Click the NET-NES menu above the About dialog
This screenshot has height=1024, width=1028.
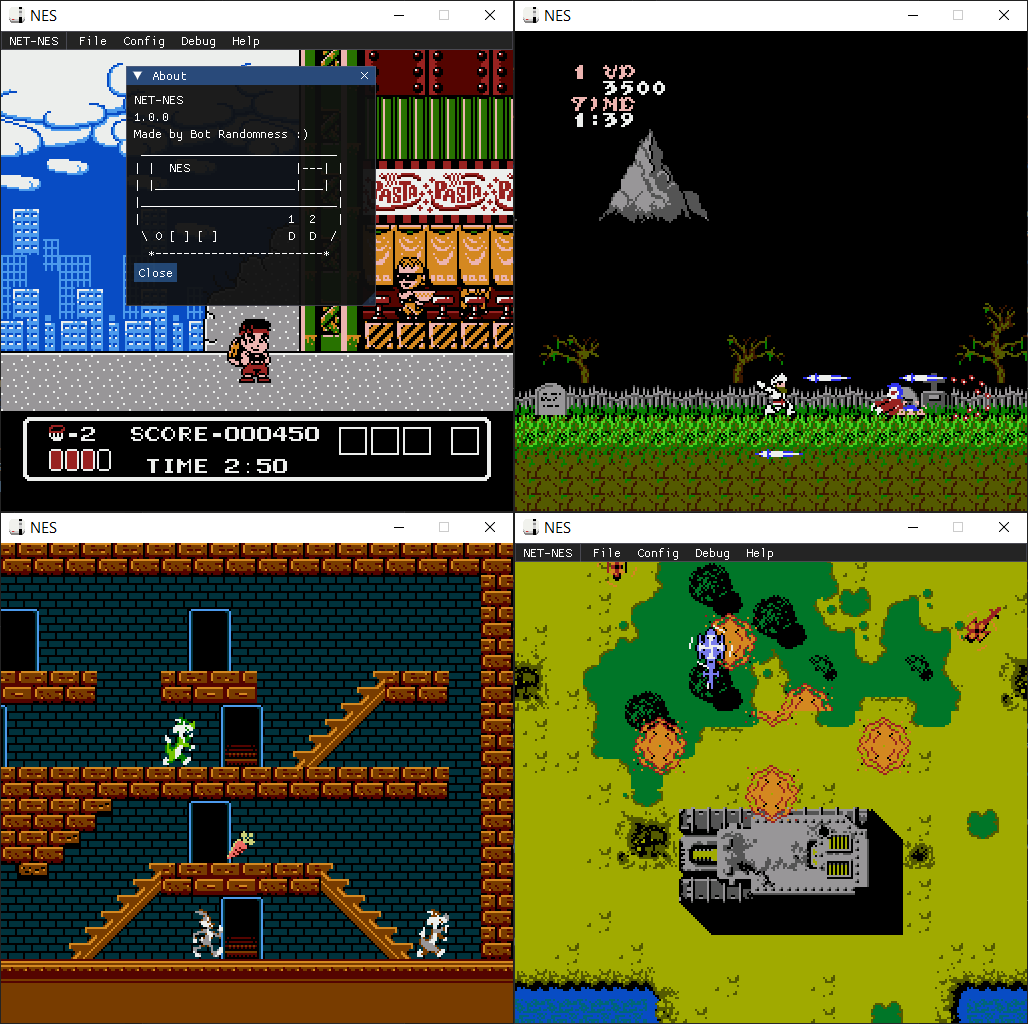(x=34, y=41)
